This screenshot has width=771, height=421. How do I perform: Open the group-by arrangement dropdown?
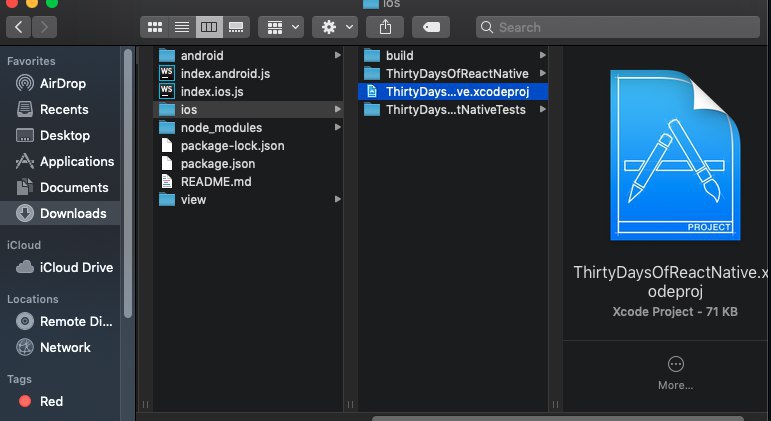pos(281,27)
